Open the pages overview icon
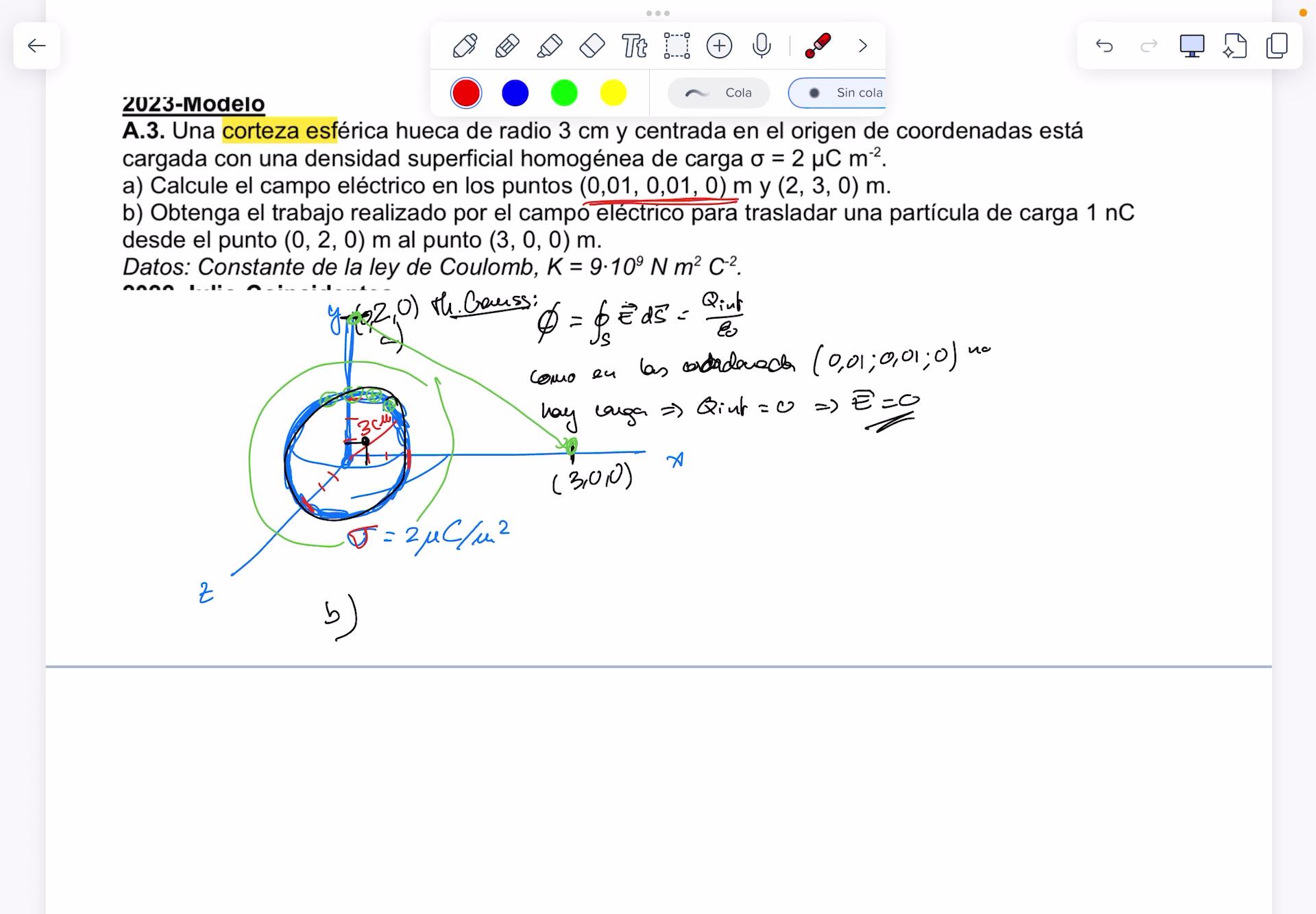Image resolution: width=1316 pixels, height=914 pixels. click(1277, 46)
